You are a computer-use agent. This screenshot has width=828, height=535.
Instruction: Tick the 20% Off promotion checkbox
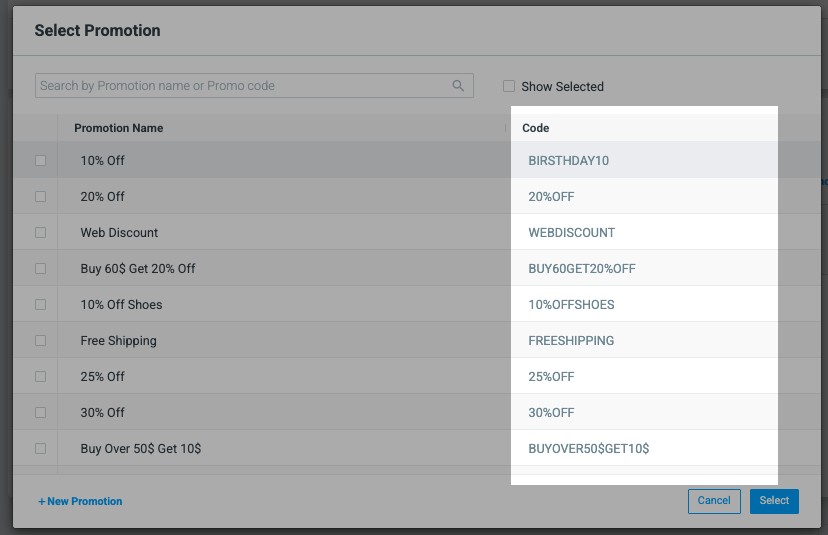click(41, 196)
